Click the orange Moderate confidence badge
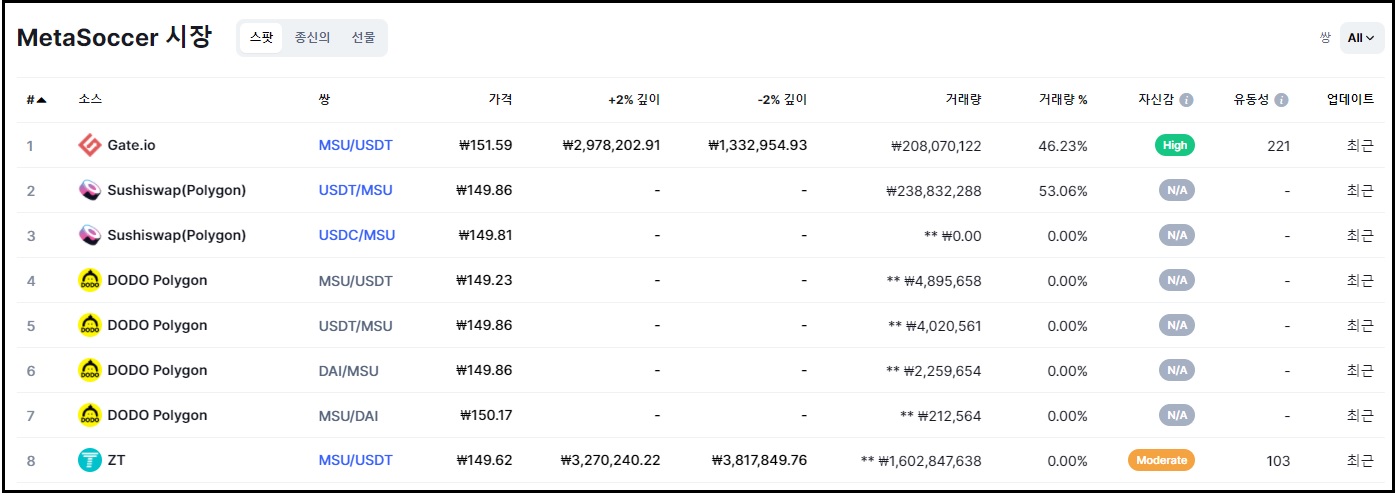Viewport: 1396px width, 495px height. (1161, 461)
